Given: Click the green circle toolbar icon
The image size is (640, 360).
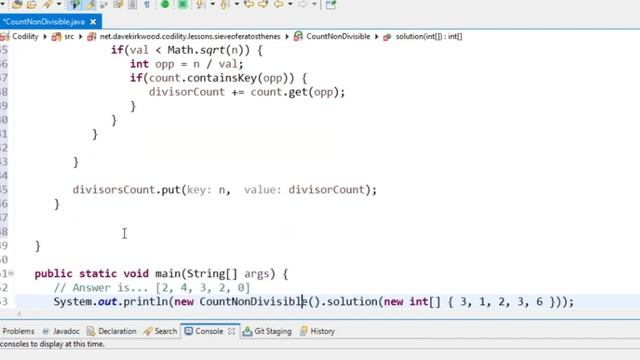Looking at the screenshot, I should click(x=165, y=4).
